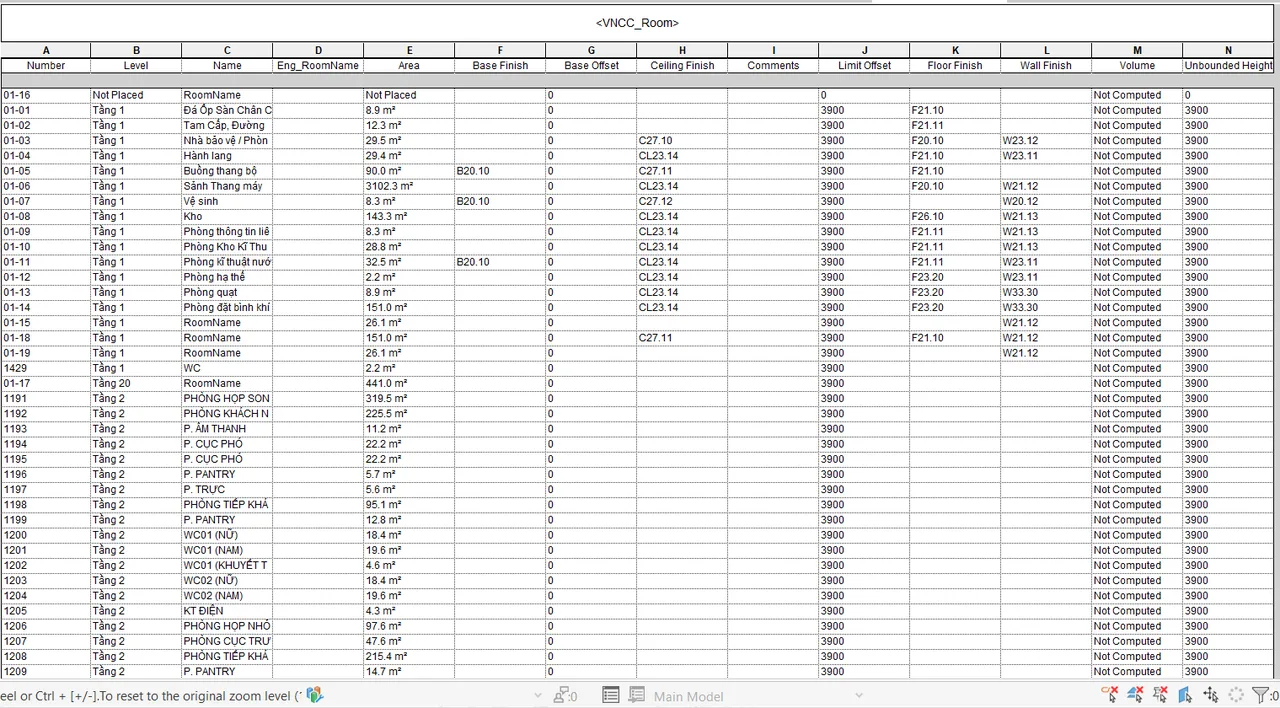Select the Tầng 20 level cell
This screenshot has height=708, width=1280.
[x=136, y=383]
